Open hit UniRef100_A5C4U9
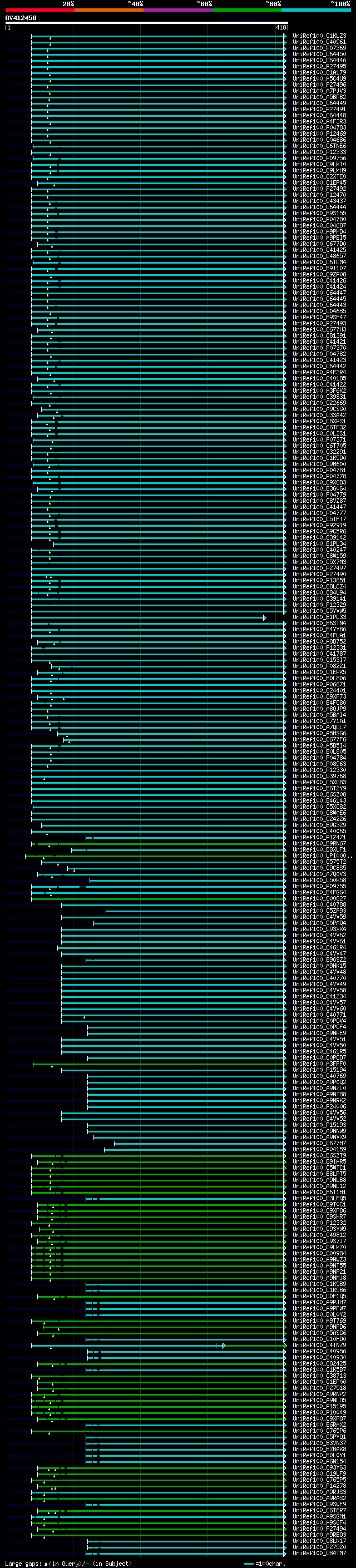Screen dimensions: 356x1568 point(319,78)
